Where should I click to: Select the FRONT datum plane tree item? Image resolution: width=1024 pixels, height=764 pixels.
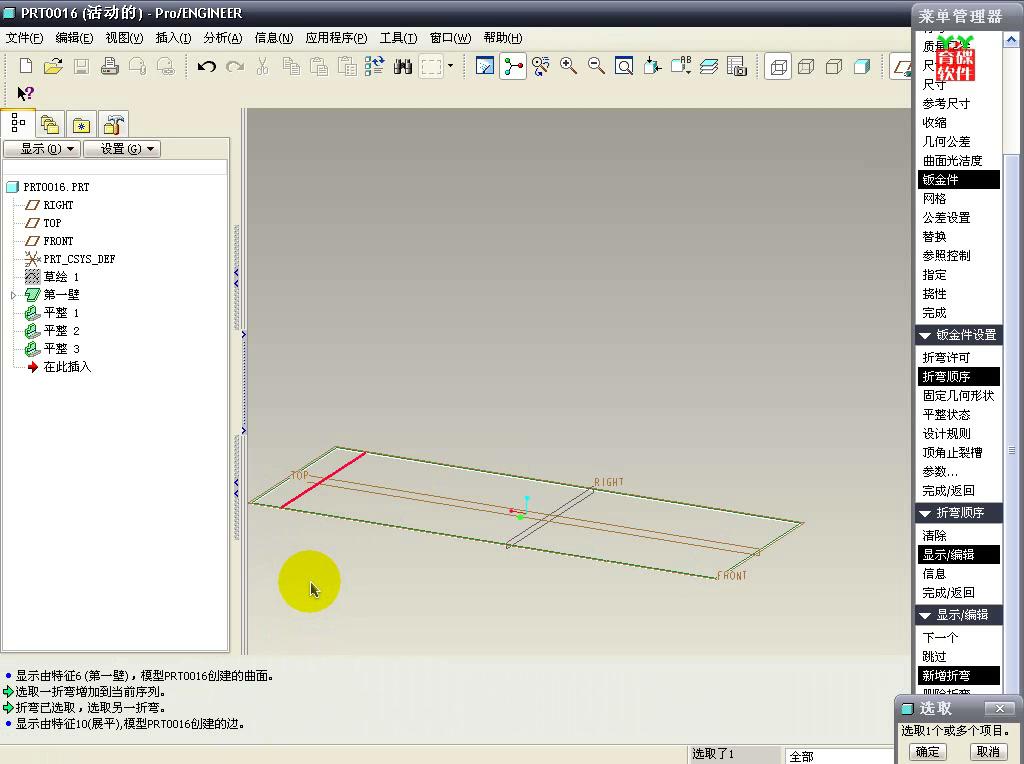(x=57, y=241)
